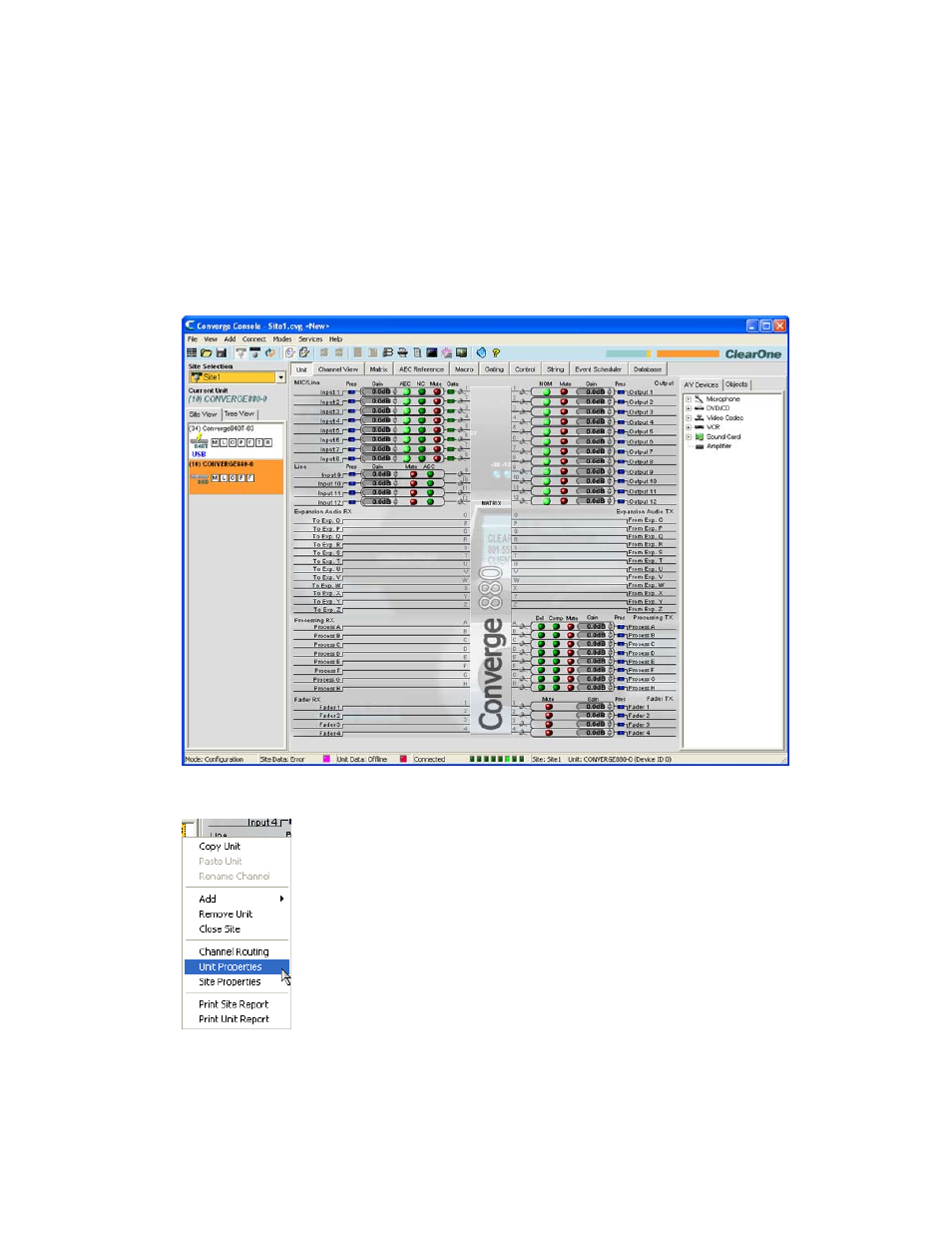Click the printer icon in the toolbar
The width and height of the screenshot is (952, 1233).
(402, 352)
